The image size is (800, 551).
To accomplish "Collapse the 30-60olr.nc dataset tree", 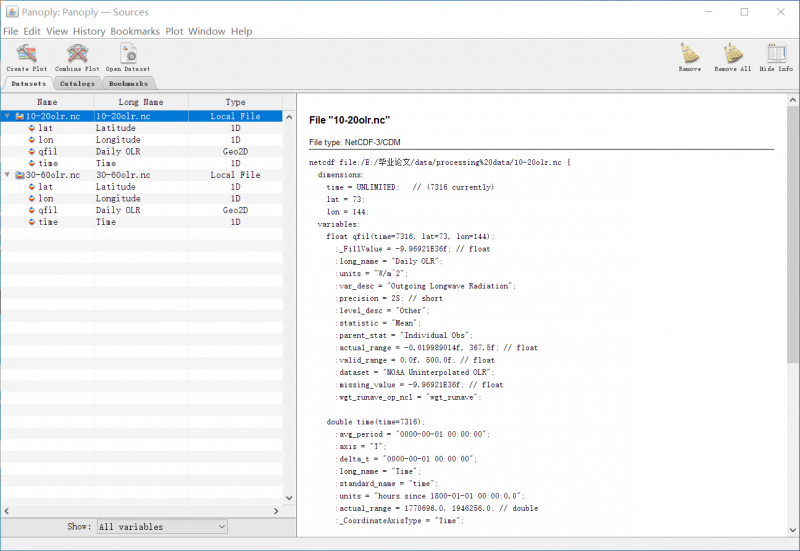I will pos(8,176).
